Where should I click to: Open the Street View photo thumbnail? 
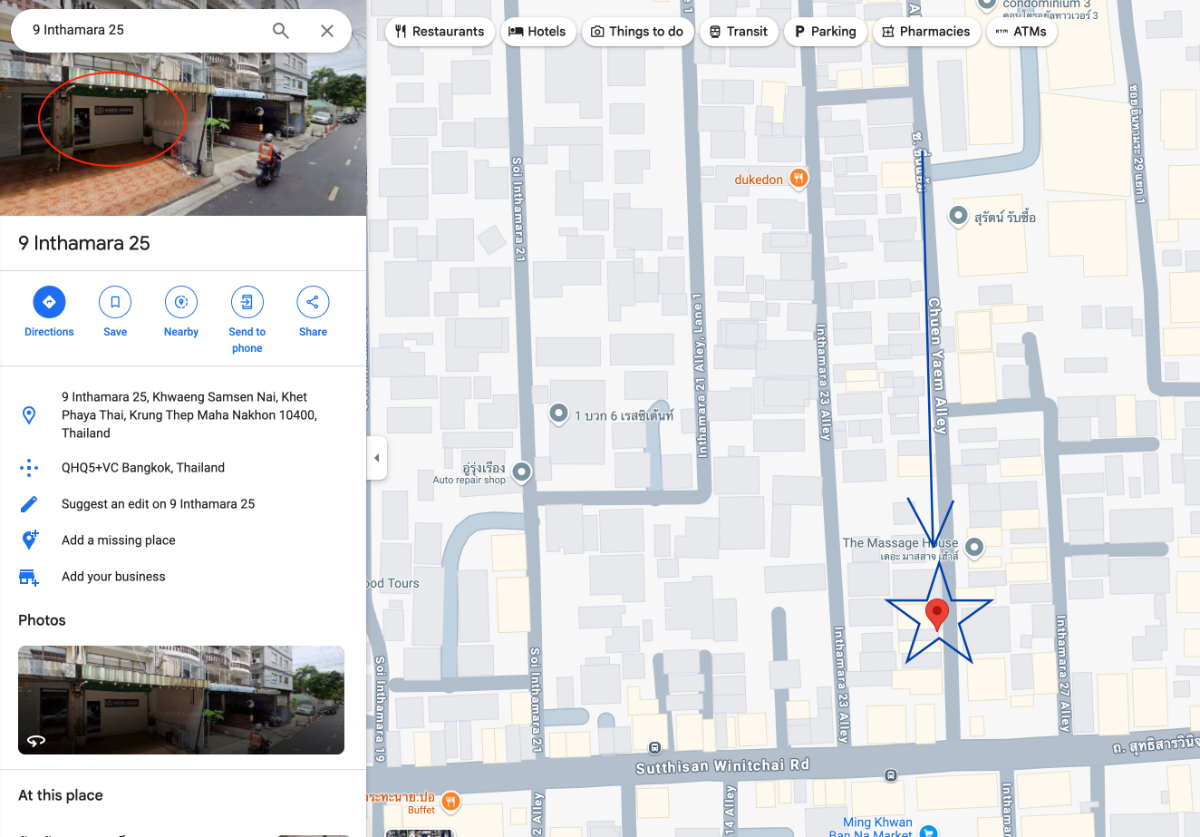point(181,700)
